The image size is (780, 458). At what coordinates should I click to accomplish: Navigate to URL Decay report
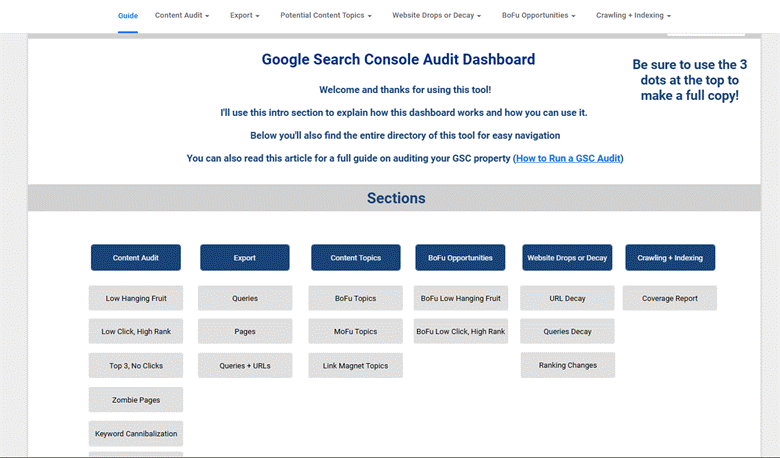pos(567,298)
